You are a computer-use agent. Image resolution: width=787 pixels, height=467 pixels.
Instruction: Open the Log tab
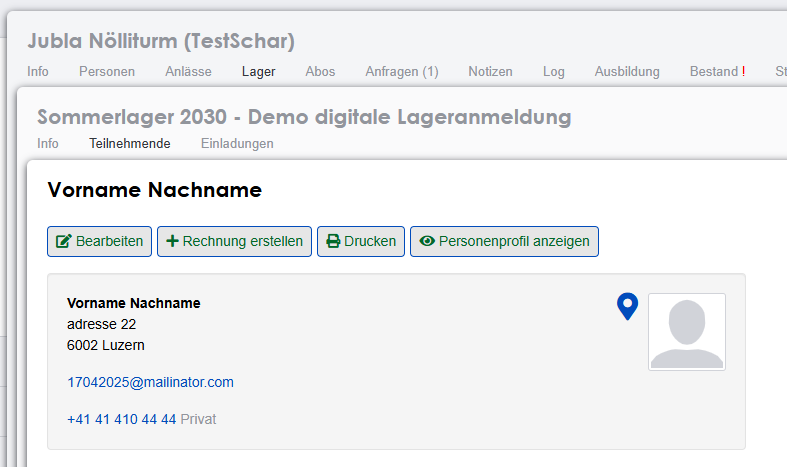coord(554,71)
